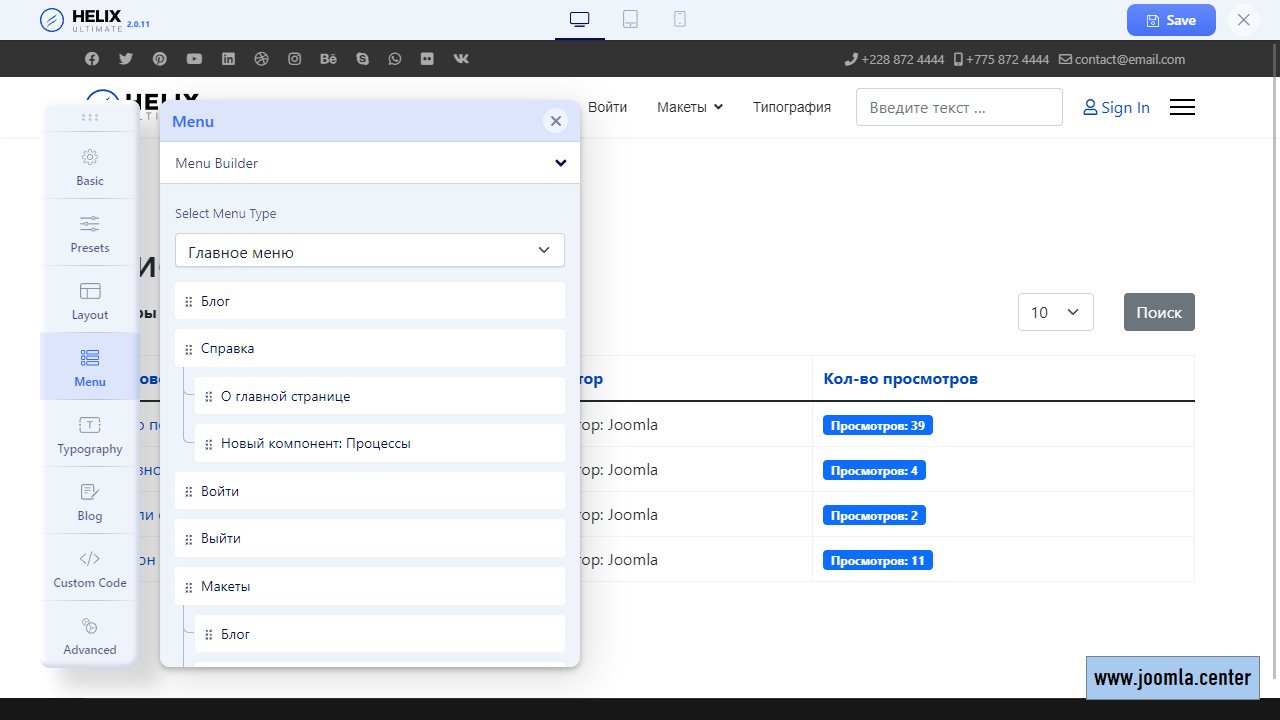
Task: Select desktop device preview icon
Action: pos(580,20)
